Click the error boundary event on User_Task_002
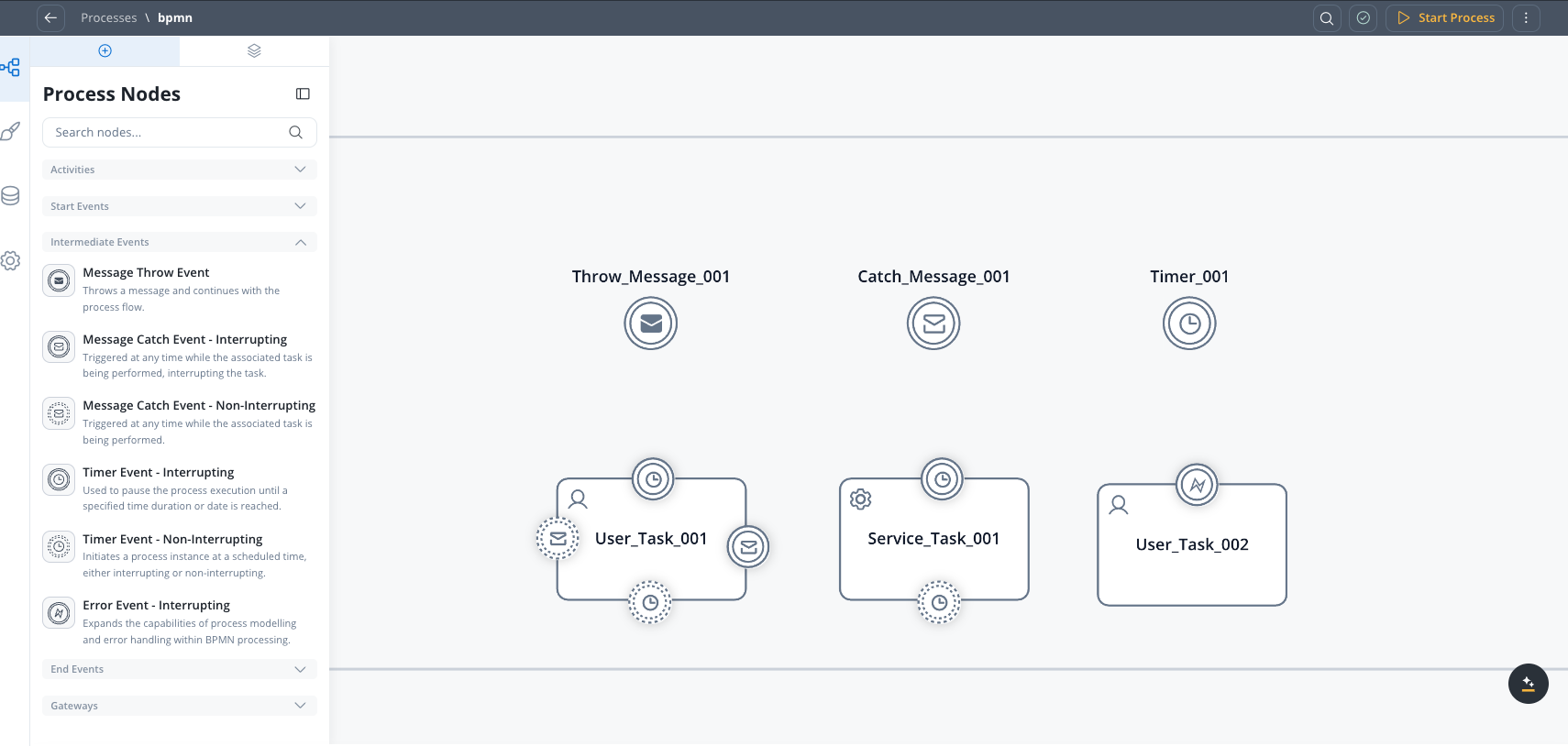The image size is (1568, 746). pos(1197,485)
